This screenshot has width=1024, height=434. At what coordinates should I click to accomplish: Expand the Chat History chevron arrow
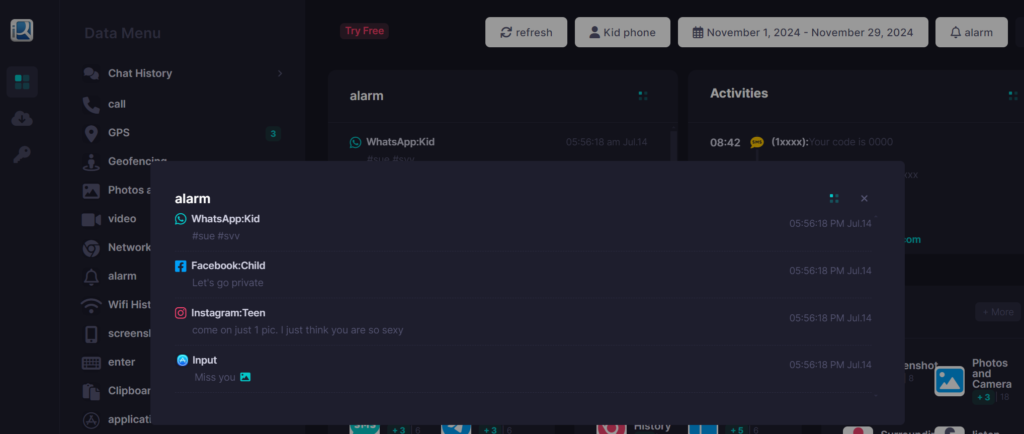click(280, 73)
